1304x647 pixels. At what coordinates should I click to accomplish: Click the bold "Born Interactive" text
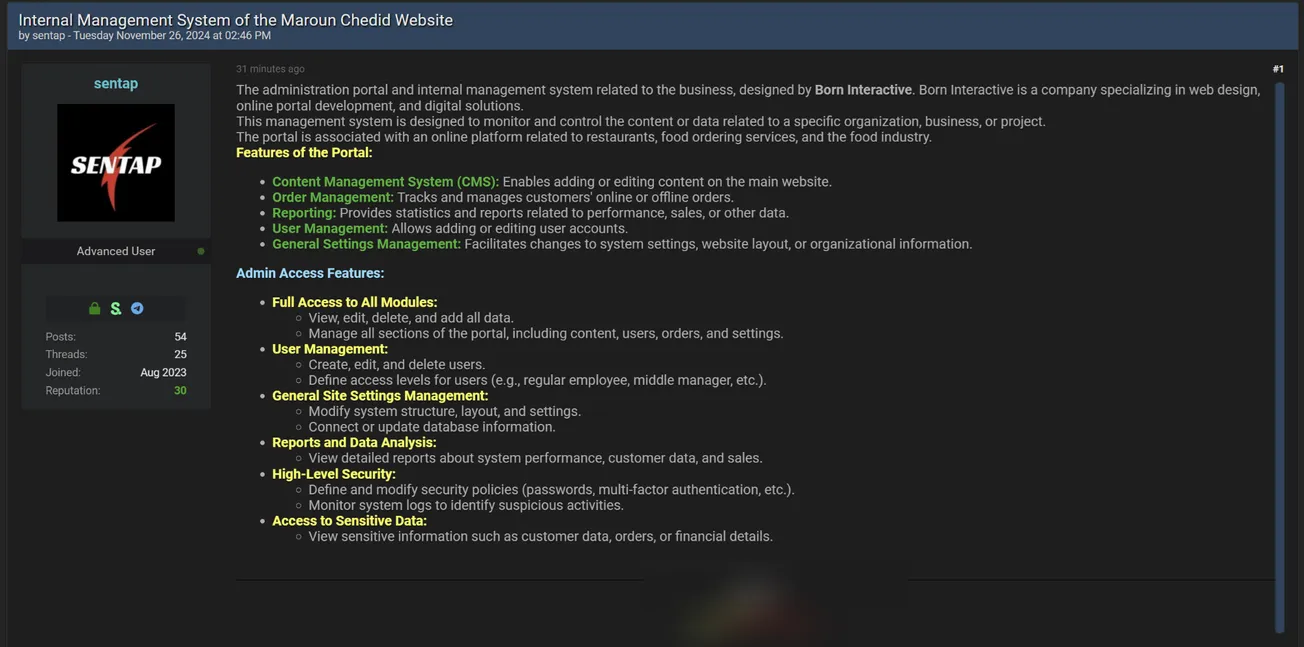click(x=863, y=90)
